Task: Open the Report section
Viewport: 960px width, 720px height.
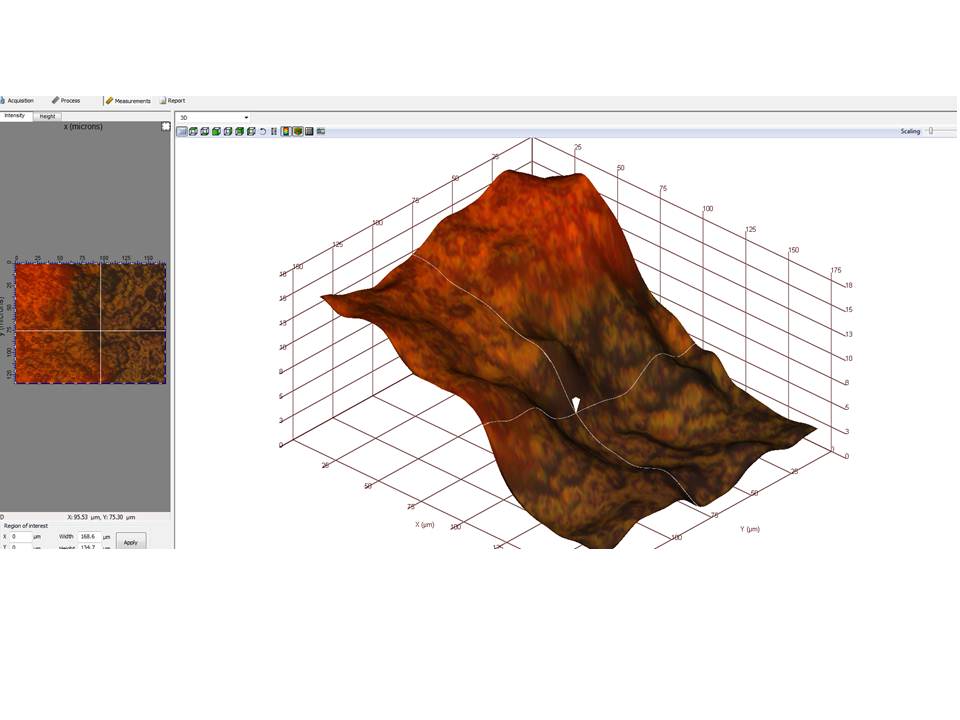Action: pyautogui.click(x=175, y=100)
